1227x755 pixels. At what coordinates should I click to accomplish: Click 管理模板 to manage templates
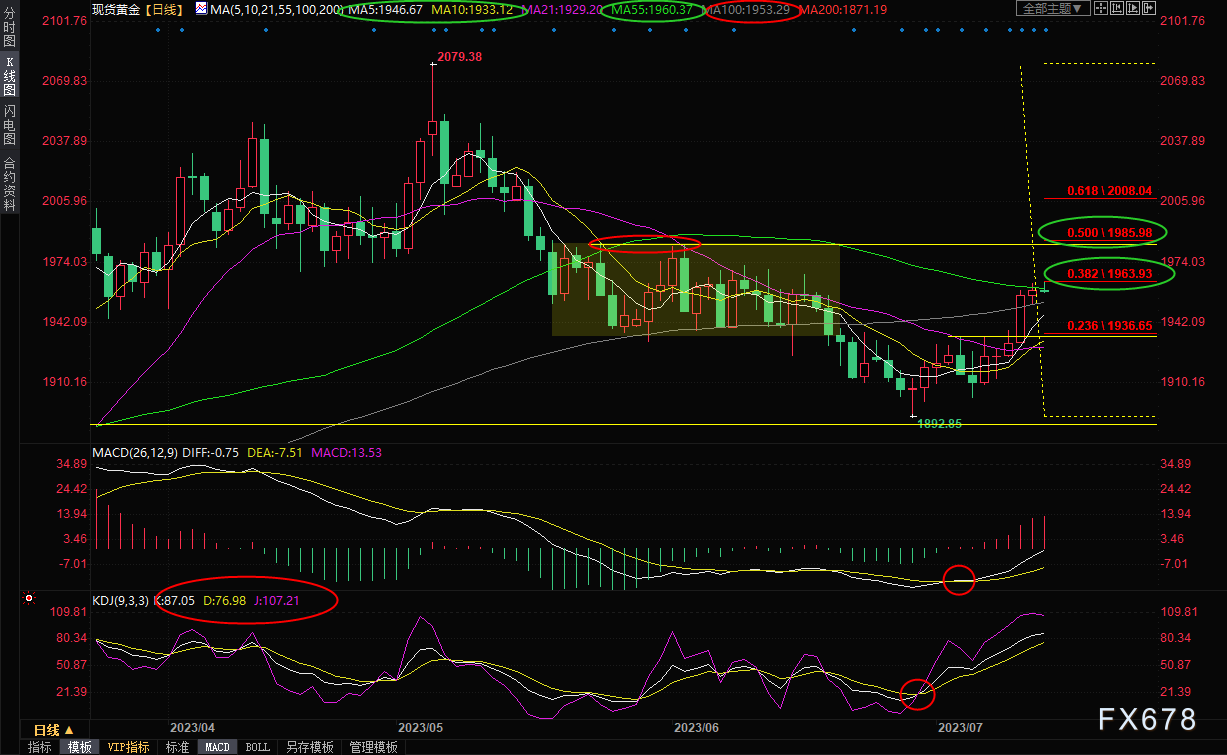[x=373, y=747]
